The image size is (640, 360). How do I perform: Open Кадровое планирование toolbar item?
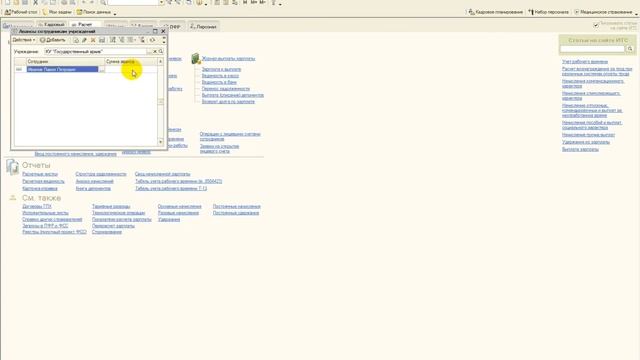pos(496,12)
